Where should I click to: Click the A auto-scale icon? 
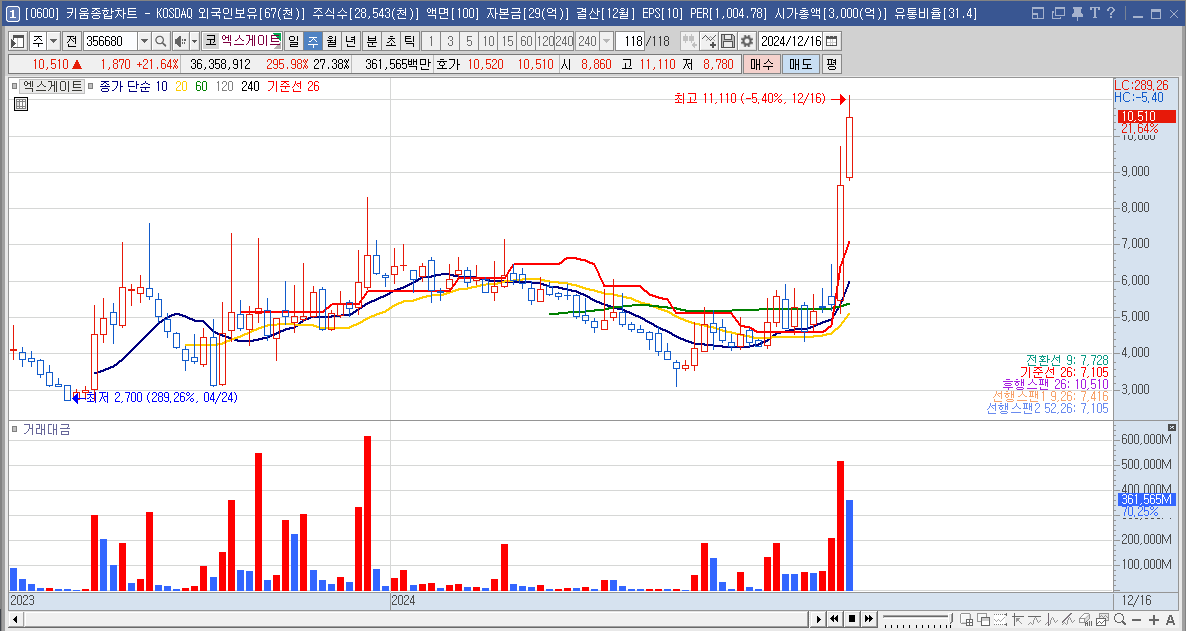(x=1171, y=620)
